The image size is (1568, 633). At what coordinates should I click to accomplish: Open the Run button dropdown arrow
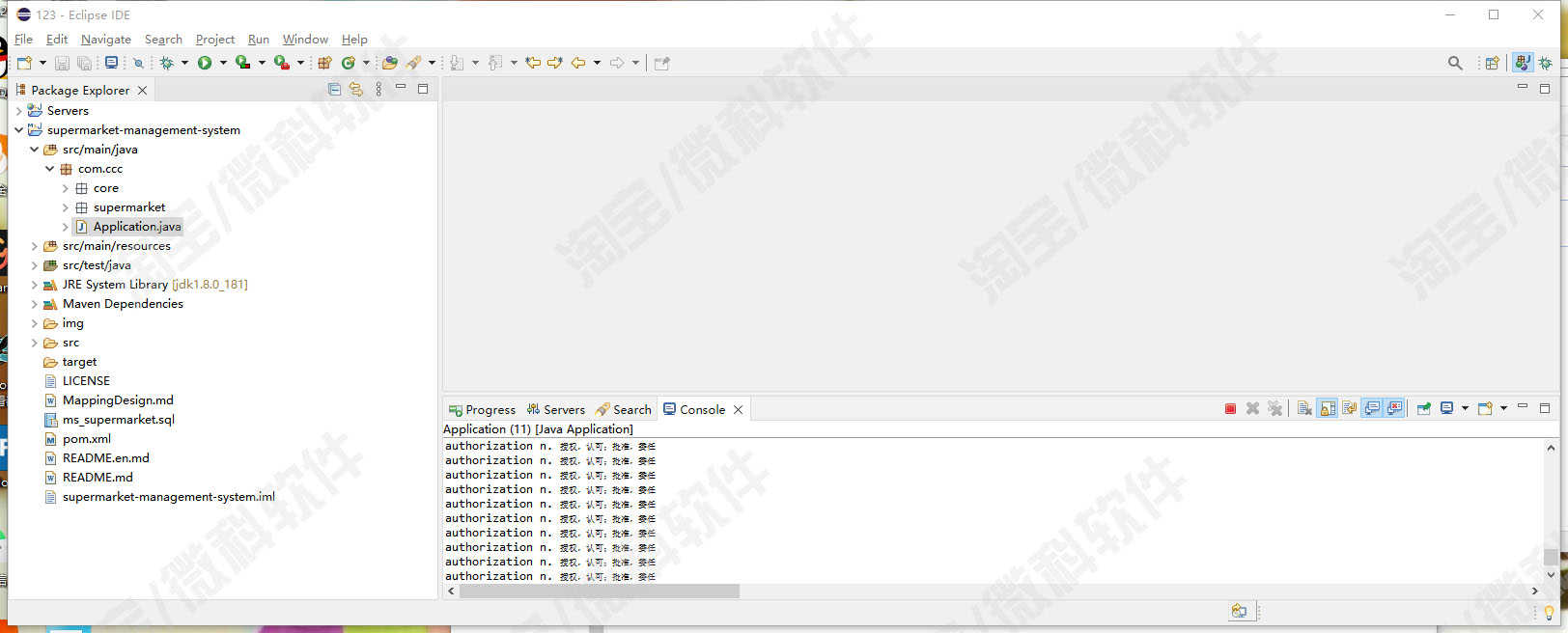pos(223,63)
